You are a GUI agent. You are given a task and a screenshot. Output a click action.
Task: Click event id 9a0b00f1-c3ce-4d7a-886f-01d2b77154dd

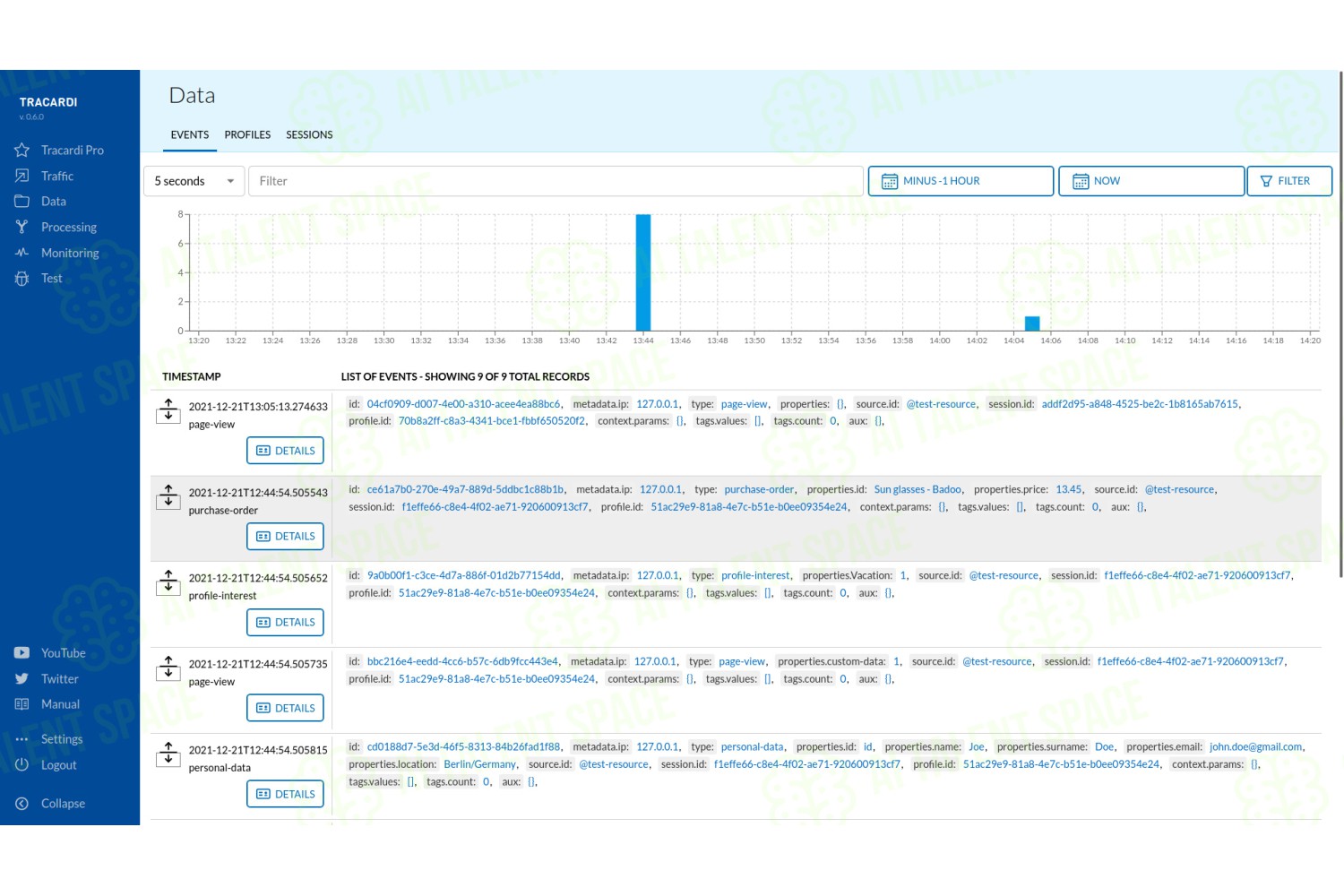(x=464, y=576)
